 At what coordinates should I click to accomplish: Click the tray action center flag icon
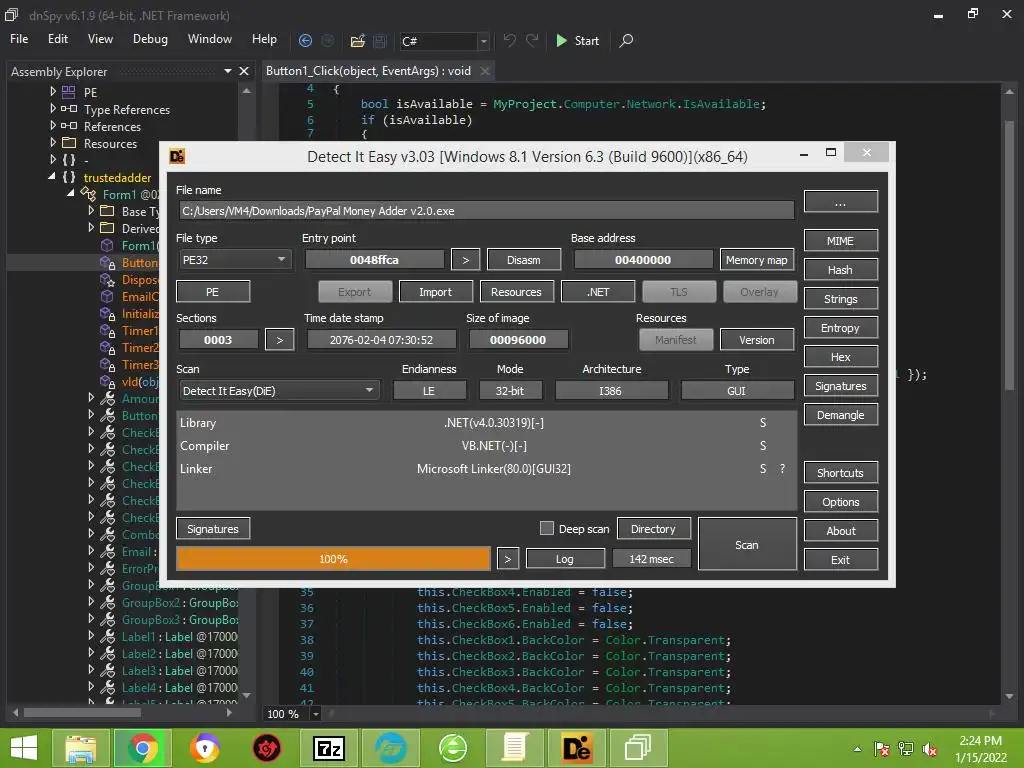[882, 749]
